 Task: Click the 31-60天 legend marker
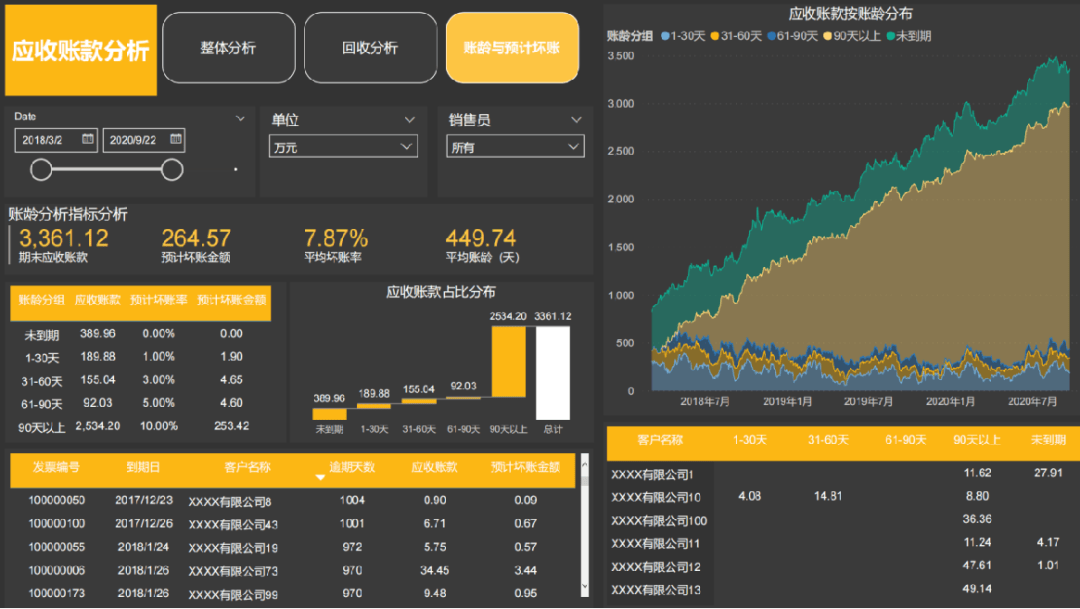click(715, 36)
